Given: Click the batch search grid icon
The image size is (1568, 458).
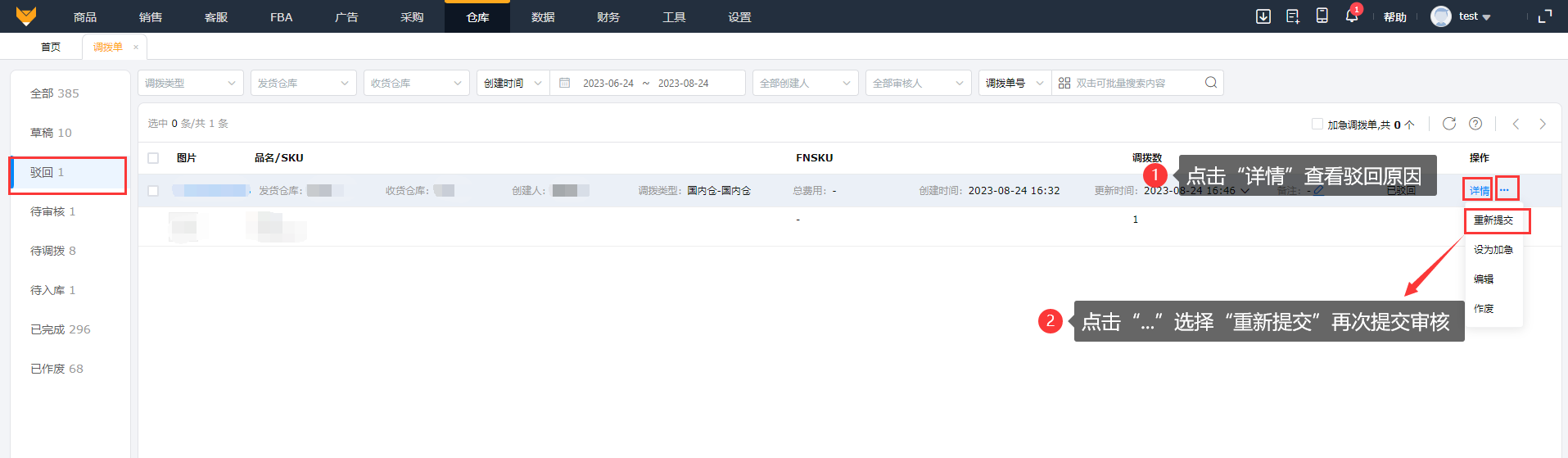Looking at the screenshot, I should tap(1064, 83).
